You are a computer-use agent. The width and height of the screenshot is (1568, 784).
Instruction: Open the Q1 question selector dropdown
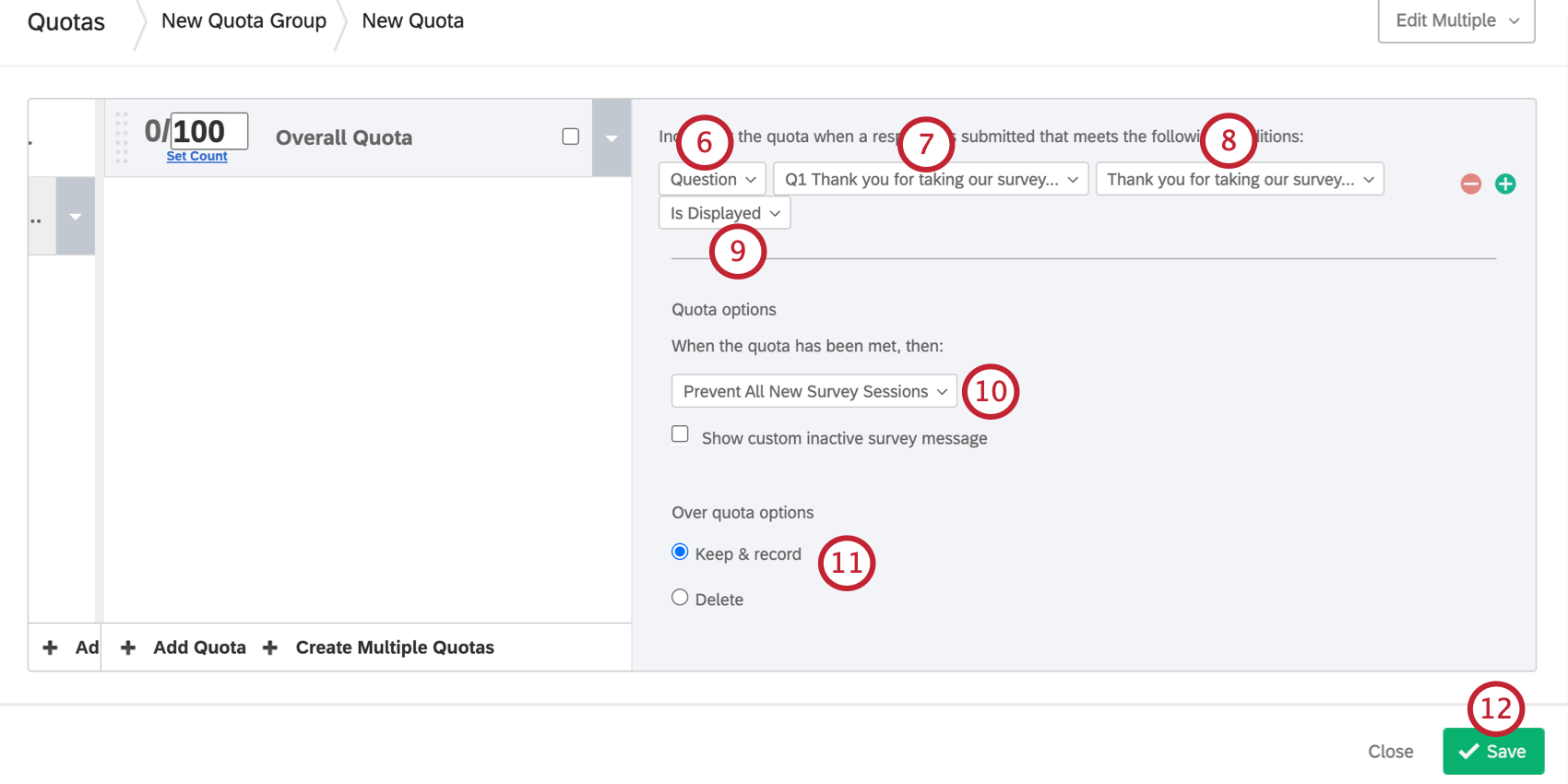pos(930,179)
